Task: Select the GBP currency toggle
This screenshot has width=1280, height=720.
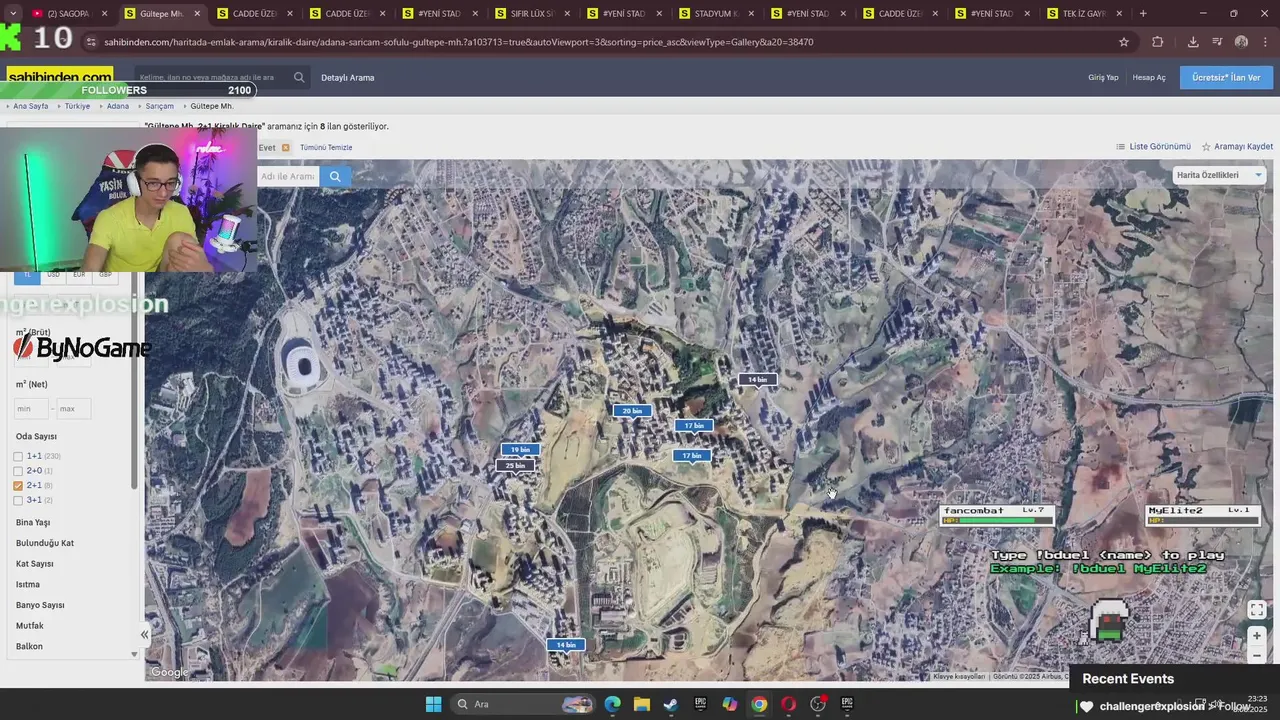Action: pos(105,274)
